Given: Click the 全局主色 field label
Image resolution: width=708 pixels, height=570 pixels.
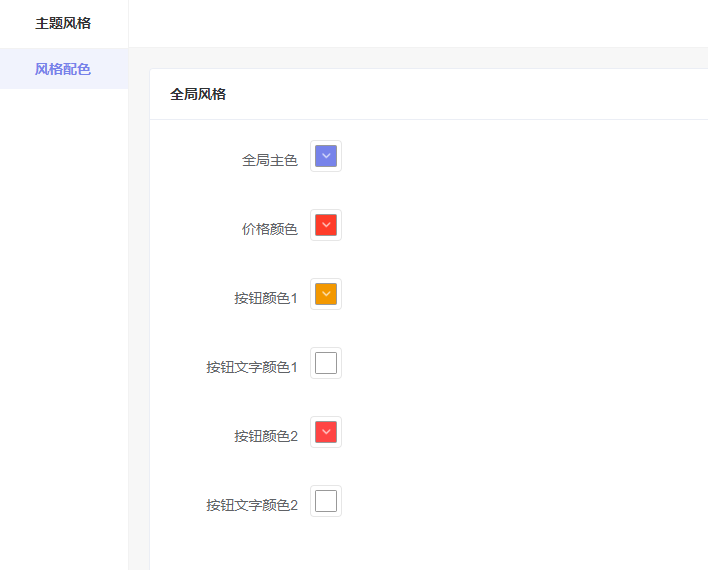Looking at the screenshot, I should pos(270,160).
